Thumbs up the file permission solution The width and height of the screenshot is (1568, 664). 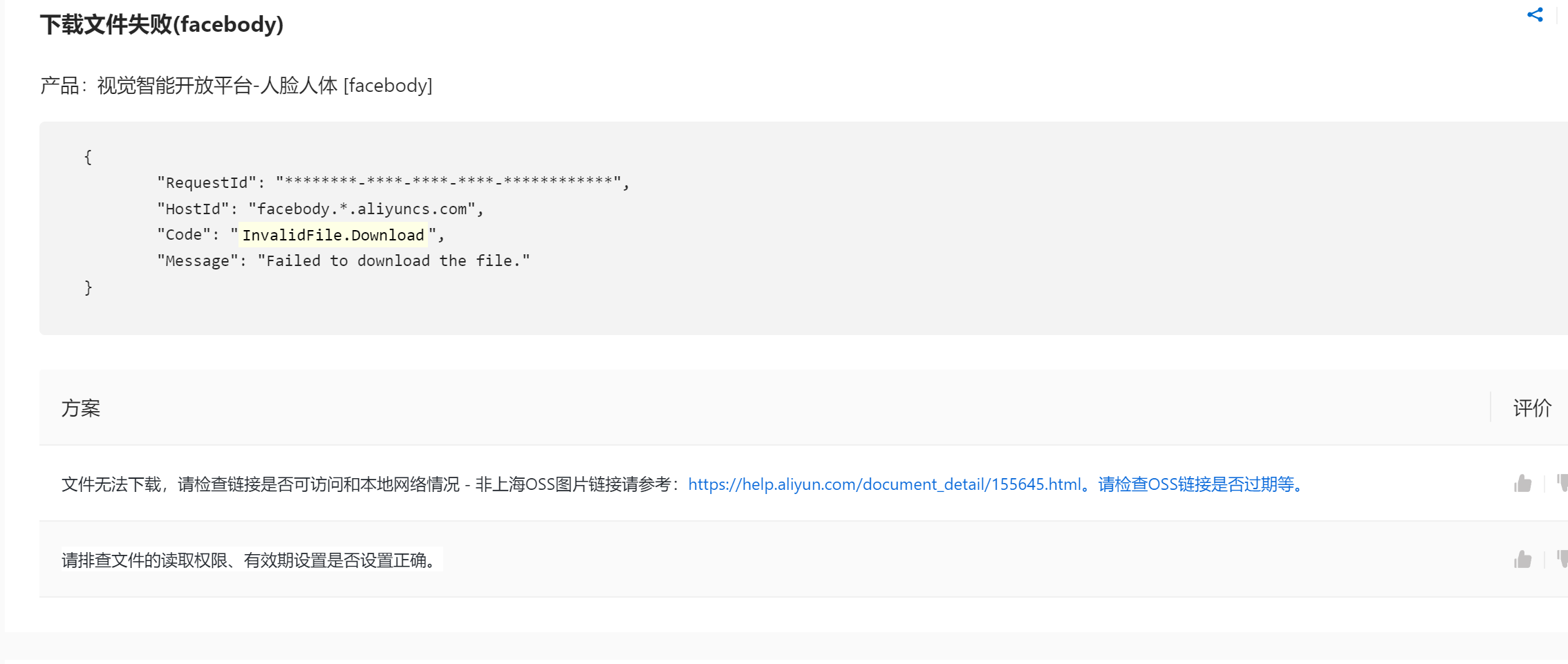click(1522, 560)
